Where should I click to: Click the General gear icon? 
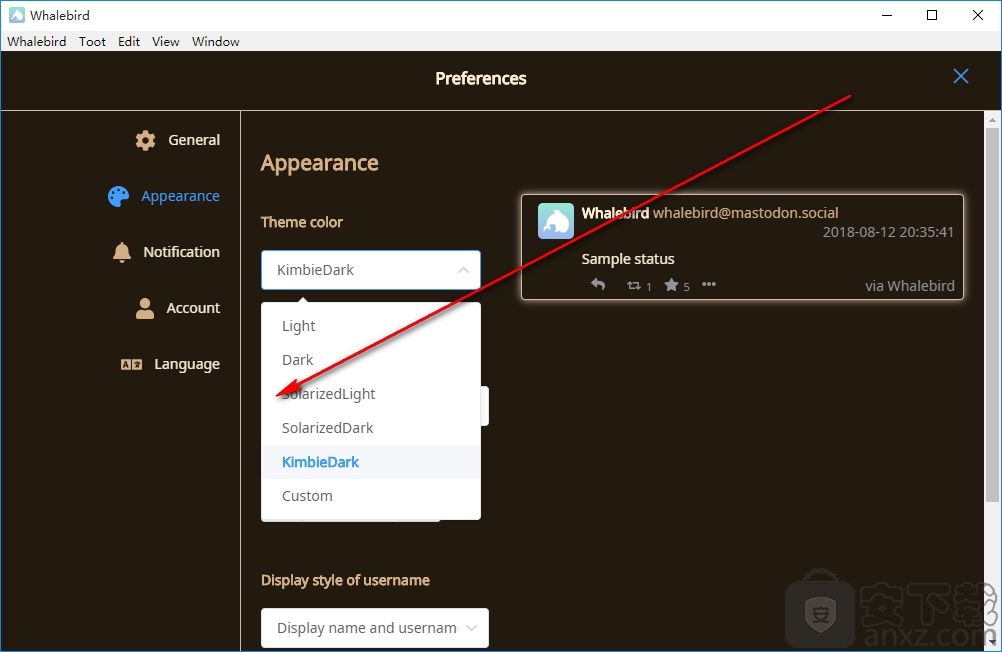tap(146, 141)
